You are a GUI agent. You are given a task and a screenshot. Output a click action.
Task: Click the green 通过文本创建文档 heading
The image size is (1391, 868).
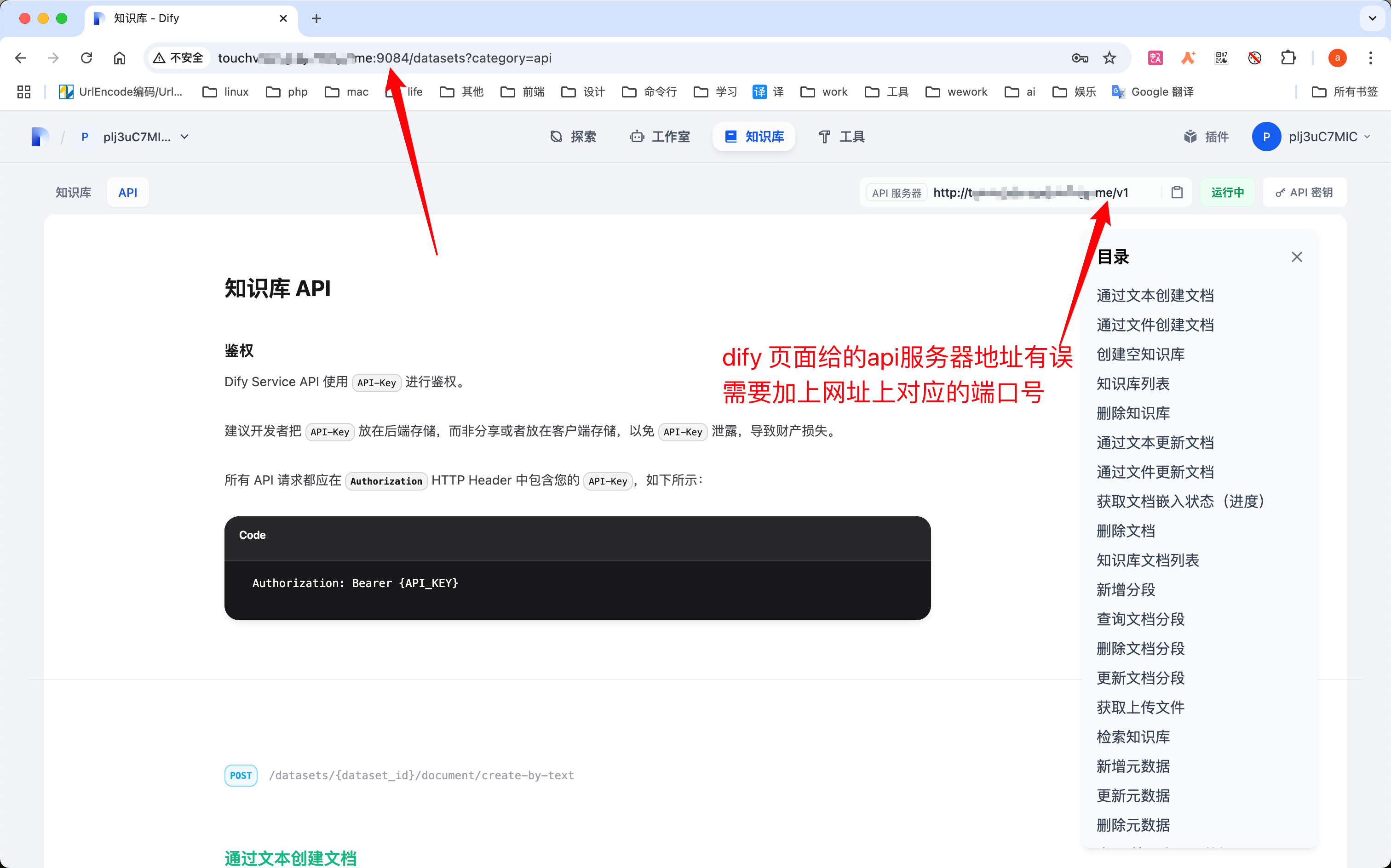click(x=290, y=858)
